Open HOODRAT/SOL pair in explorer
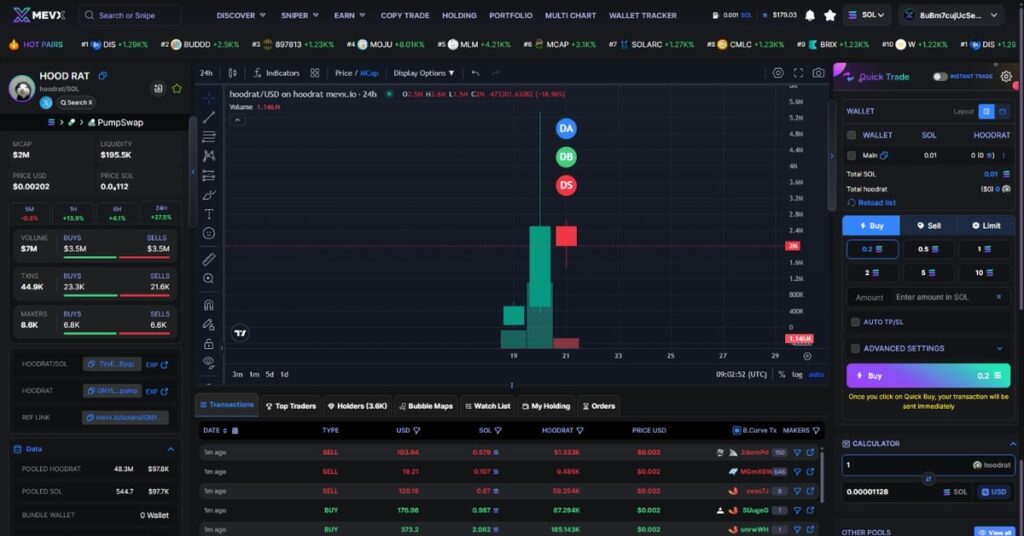Image resolution: width=1024 pixels, height=536 pixels. (x=157, y=364)
